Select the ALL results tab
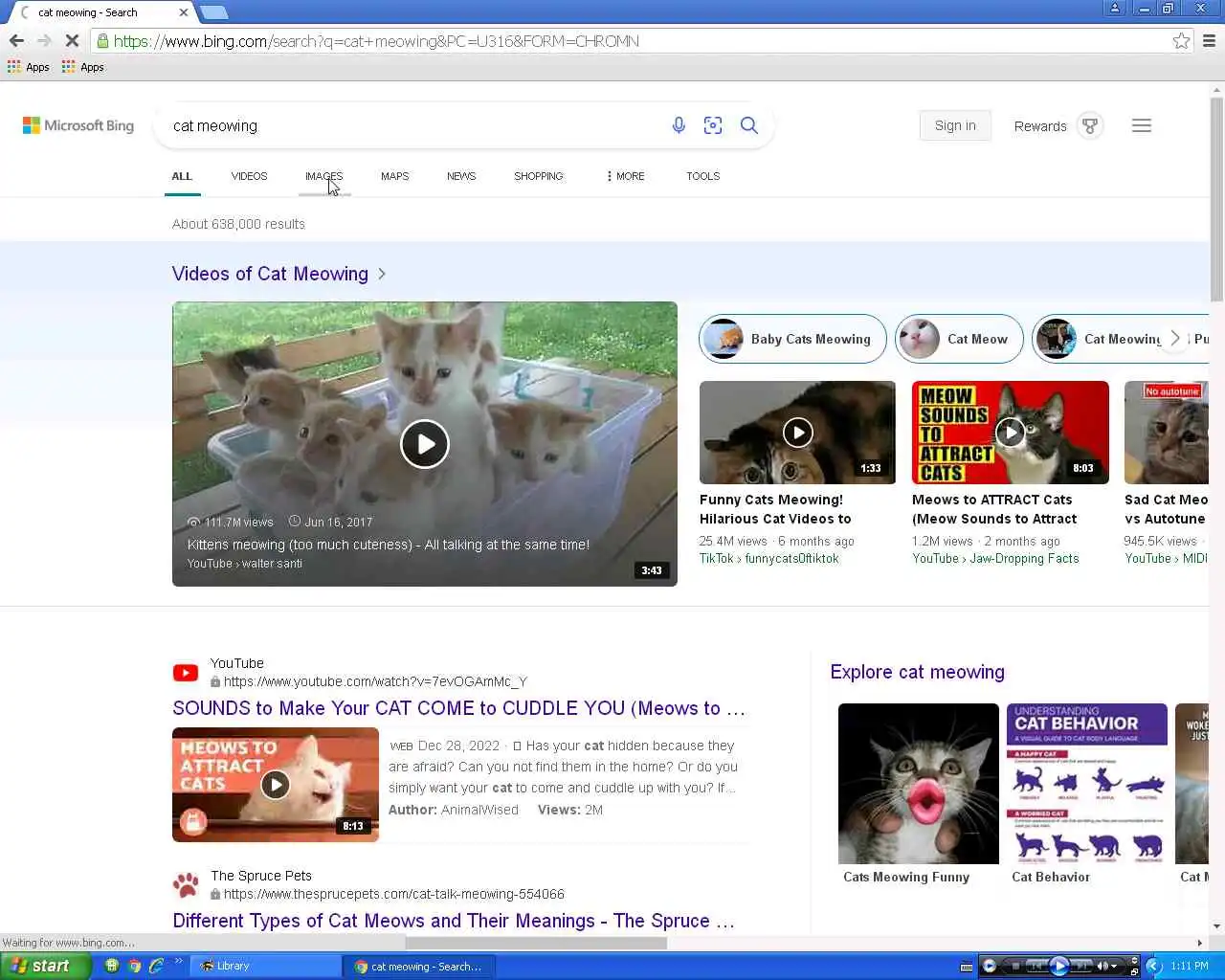Screen dimensions: 1225x980 (x=182, y=176)
